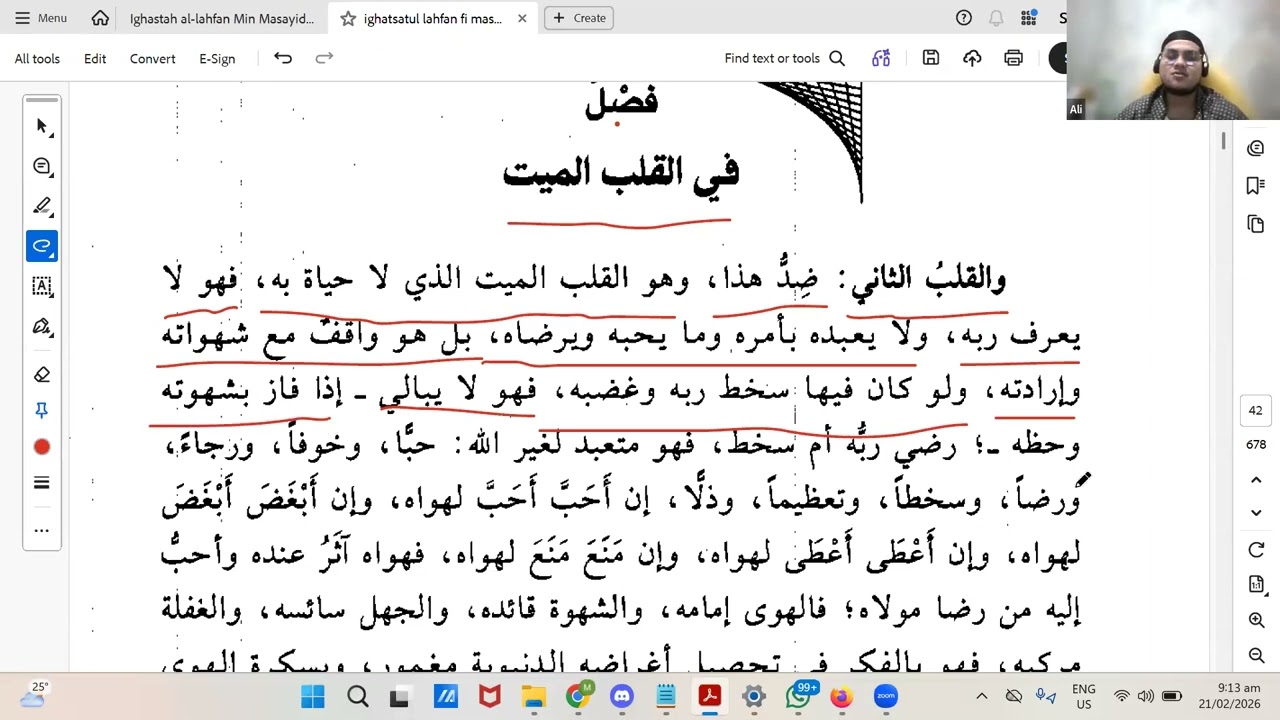Go to Acrobat Home icon
Screen dimensions: 1280x720
point(100,18)
